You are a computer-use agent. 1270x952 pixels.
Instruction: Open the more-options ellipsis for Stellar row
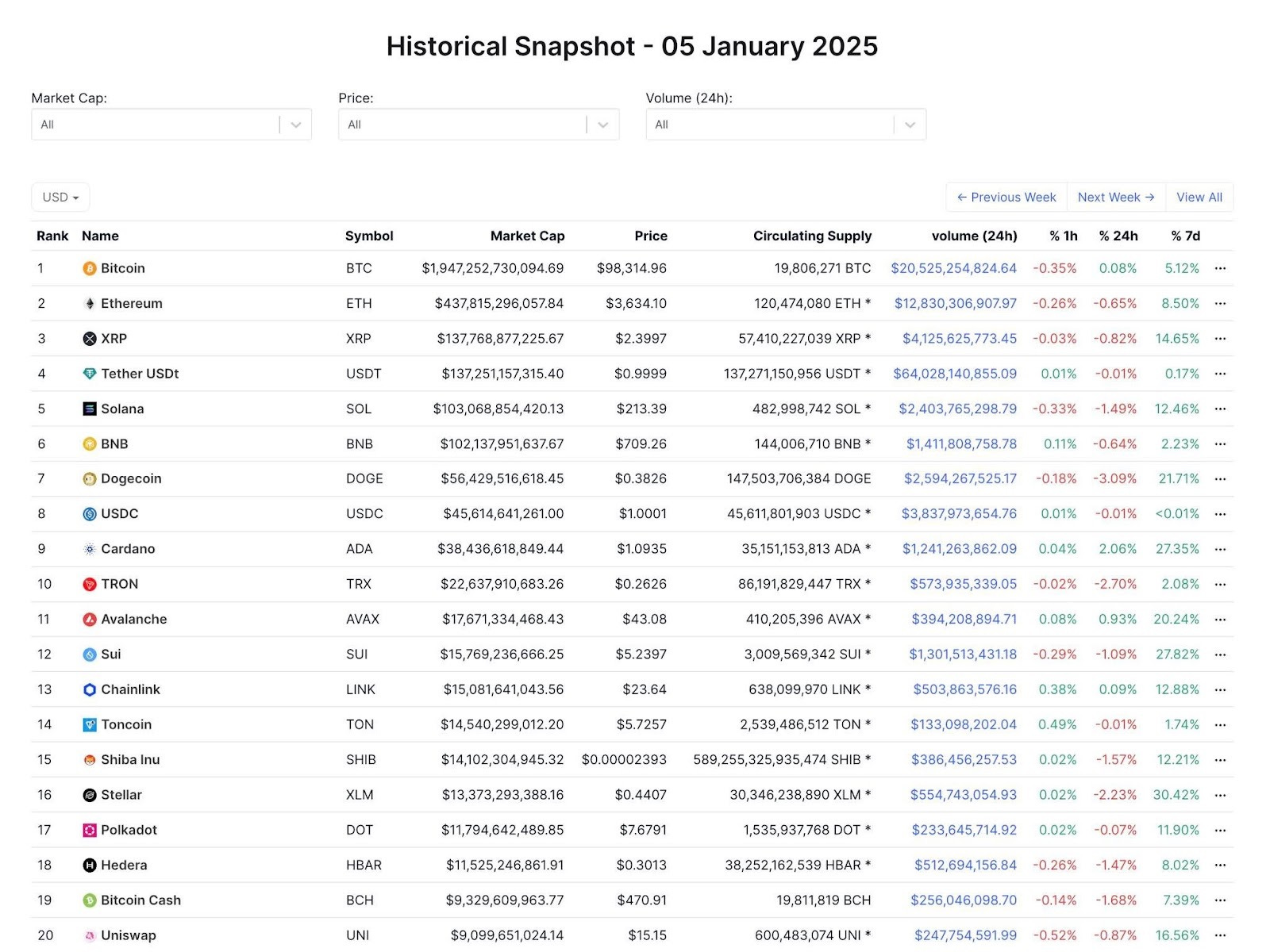click(1220, 795)
